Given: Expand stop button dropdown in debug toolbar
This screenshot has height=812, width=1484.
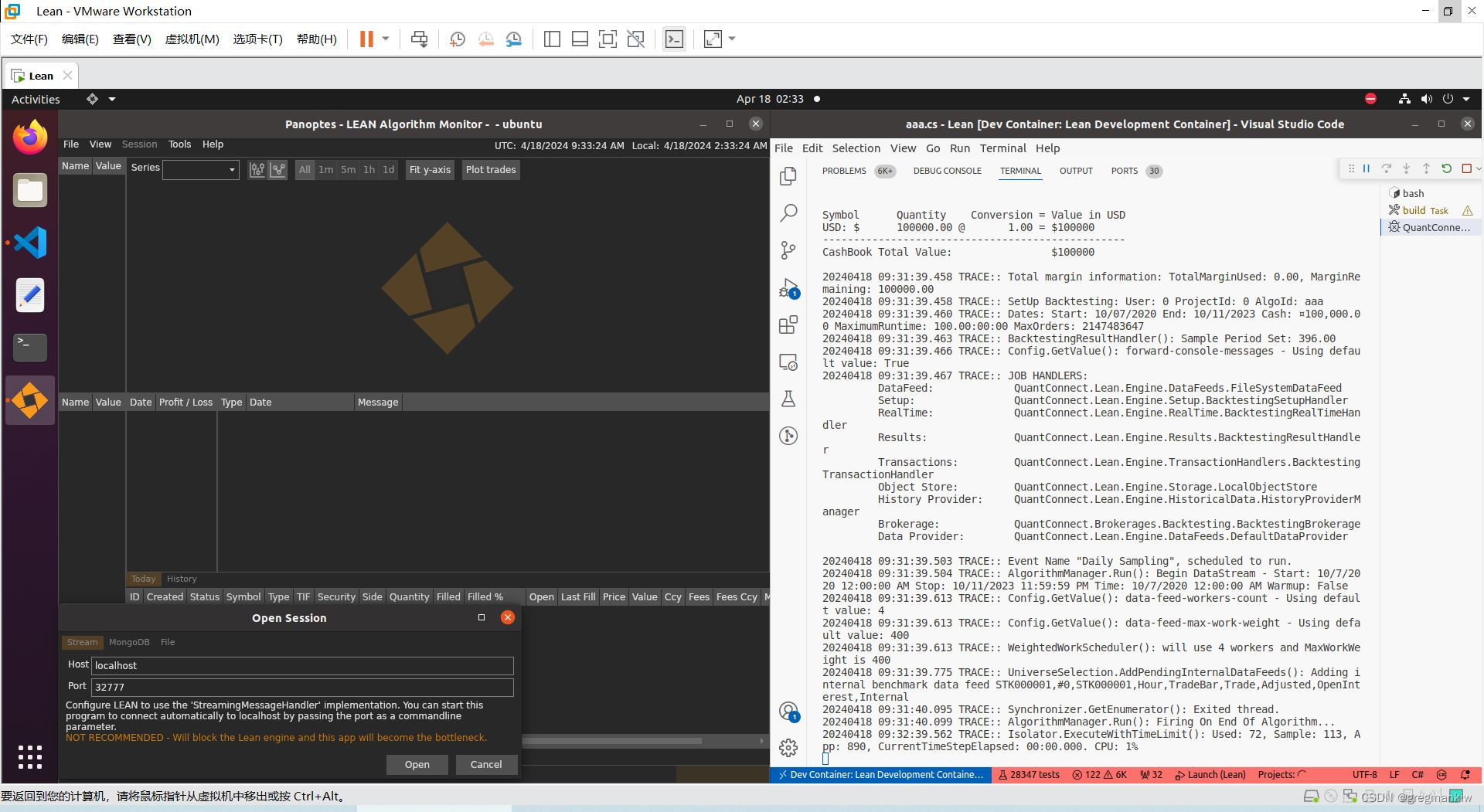Looking at the screenshot, I should 1478,168.
